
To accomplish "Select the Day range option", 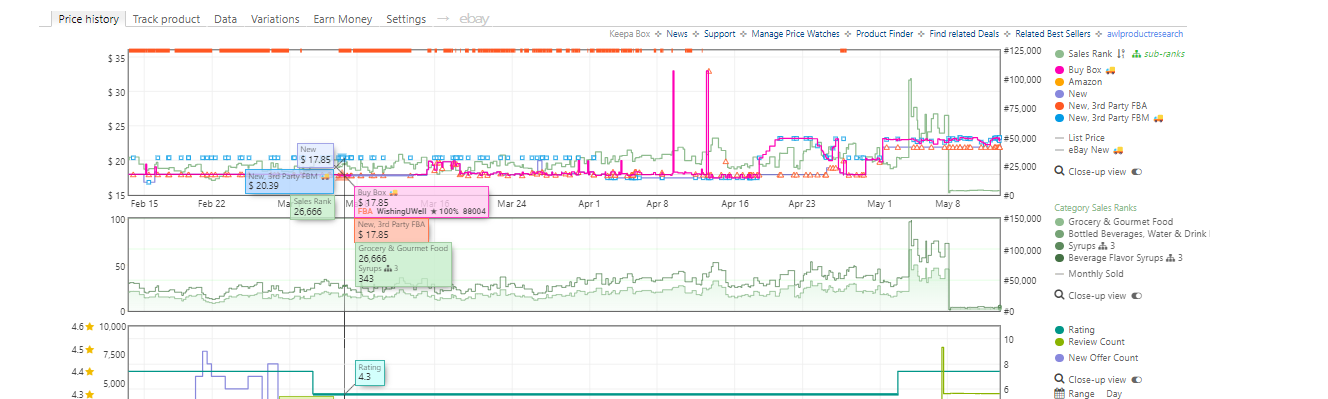I will [1115, 394].
